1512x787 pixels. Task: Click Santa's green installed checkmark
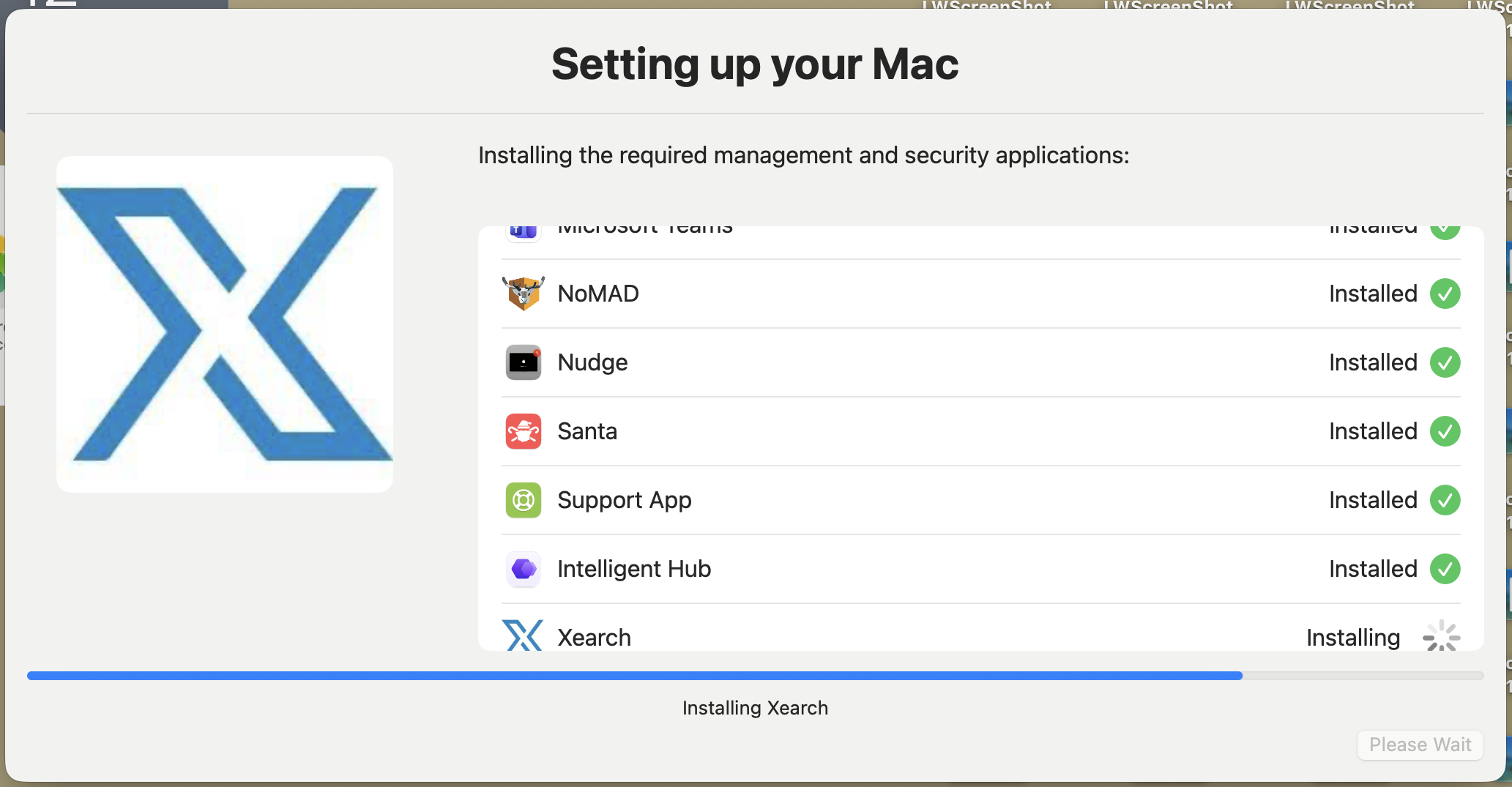point(1445,431)
